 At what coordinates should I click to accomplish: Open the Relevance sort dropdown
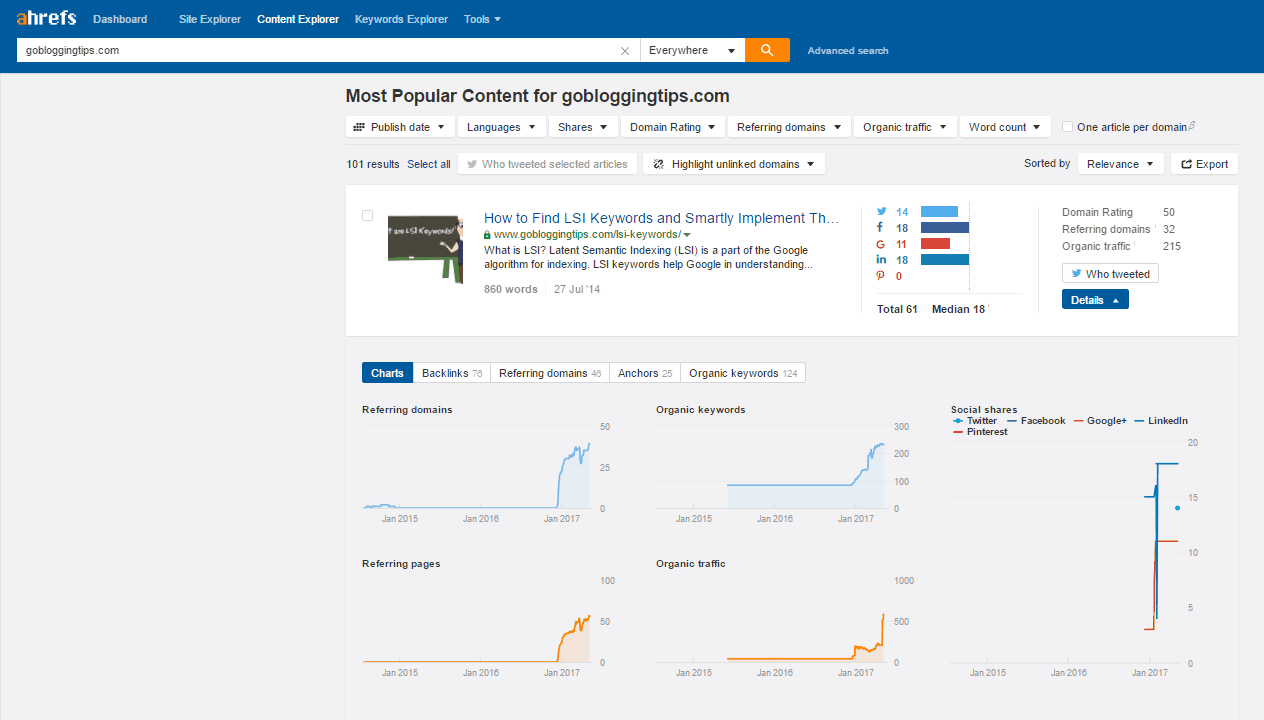pyautogui.click(x=1121, y=164)
